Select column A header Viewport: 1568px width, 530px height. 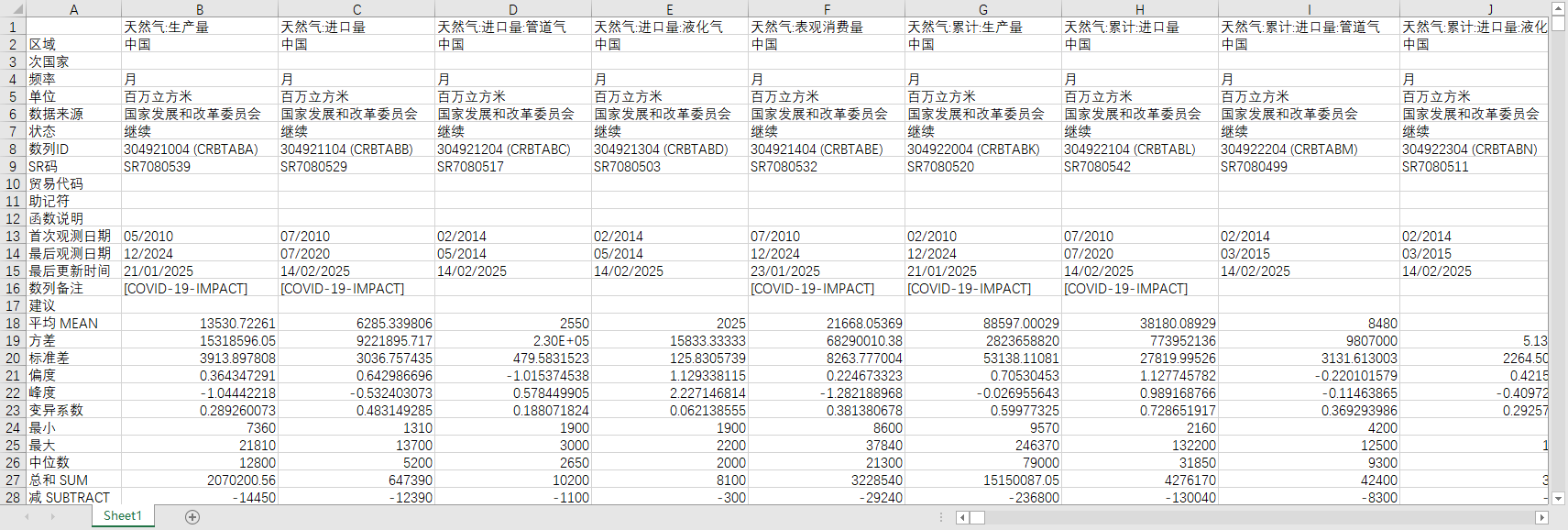[x=73, y=9]
